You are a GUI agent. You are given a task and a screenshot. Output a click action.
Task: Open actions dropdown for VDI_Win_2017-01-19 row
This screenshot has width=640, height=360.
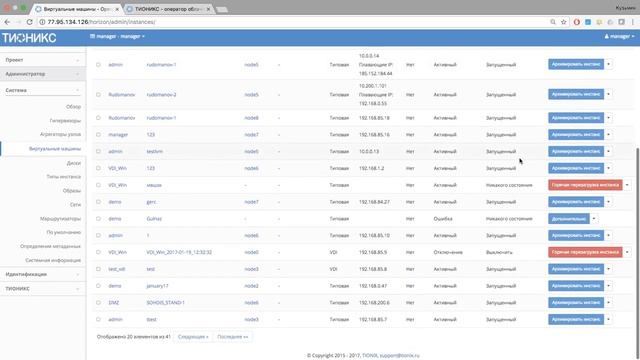click(x=627, y=252)
